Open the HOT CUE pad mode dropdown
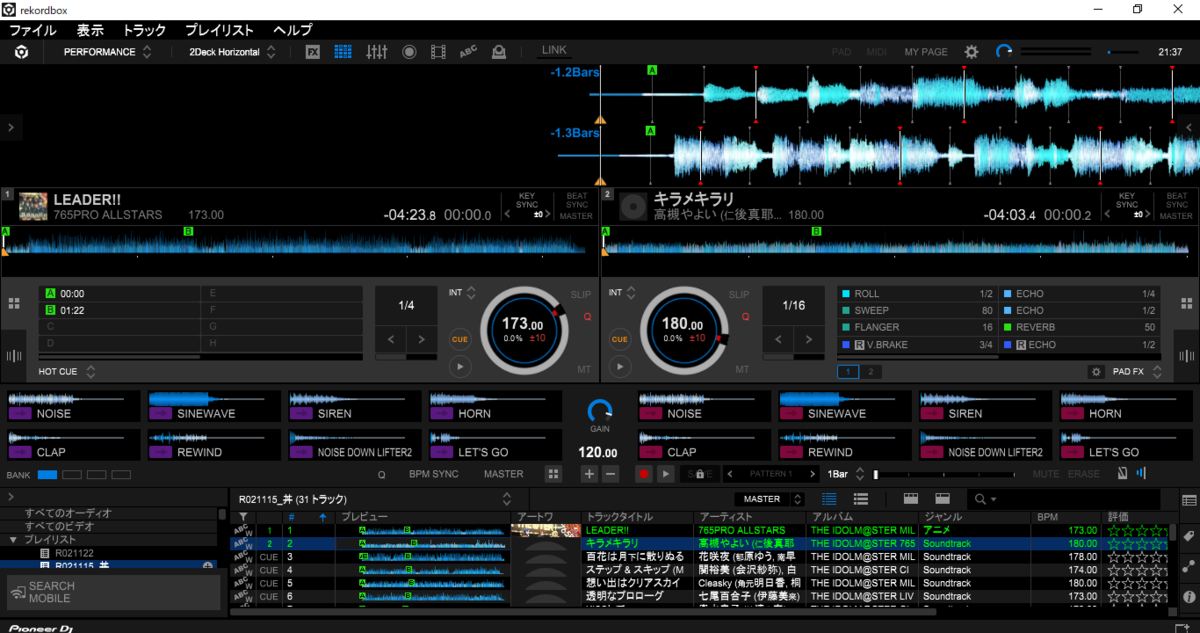This screenshot has height=633, width=1200. (67, 371)
